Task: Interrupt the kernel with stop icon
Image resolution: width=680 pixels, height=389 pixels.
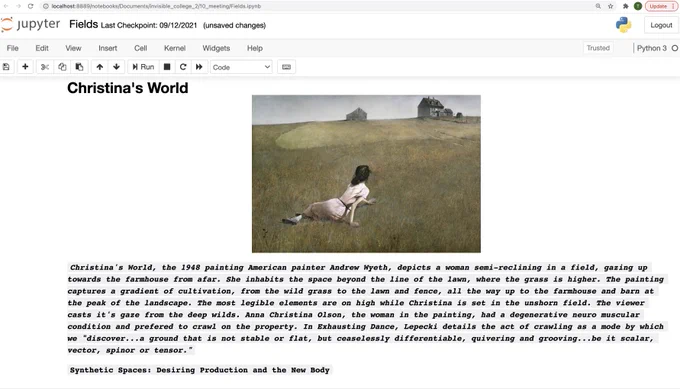Action: click(x=167, y=67)
